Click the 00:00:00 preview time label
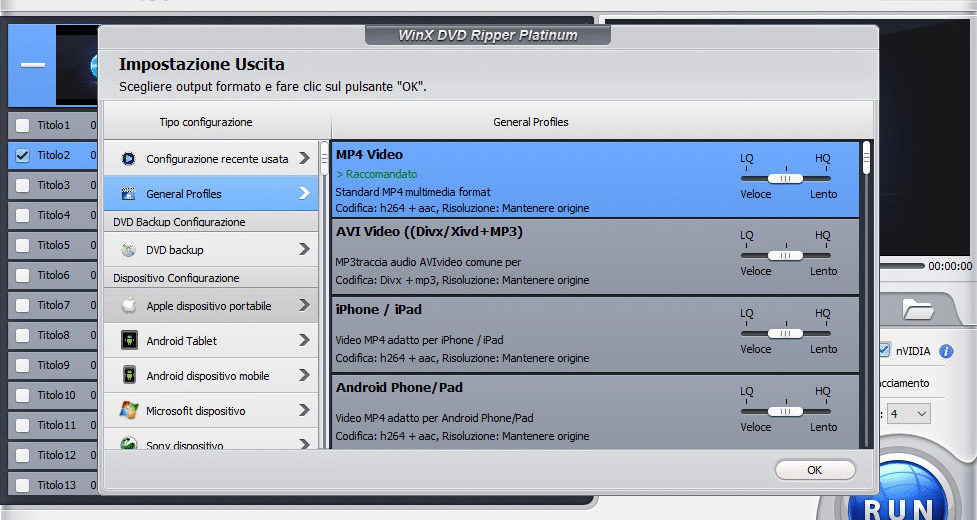 (x=950, y=266)
